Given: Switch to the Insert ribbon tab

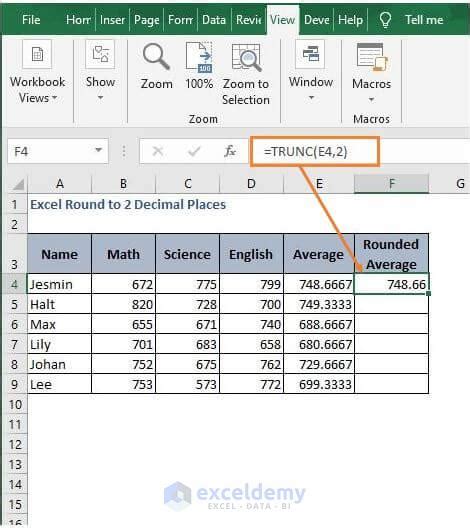Looking at the screenshot, I should pos(112,20).
